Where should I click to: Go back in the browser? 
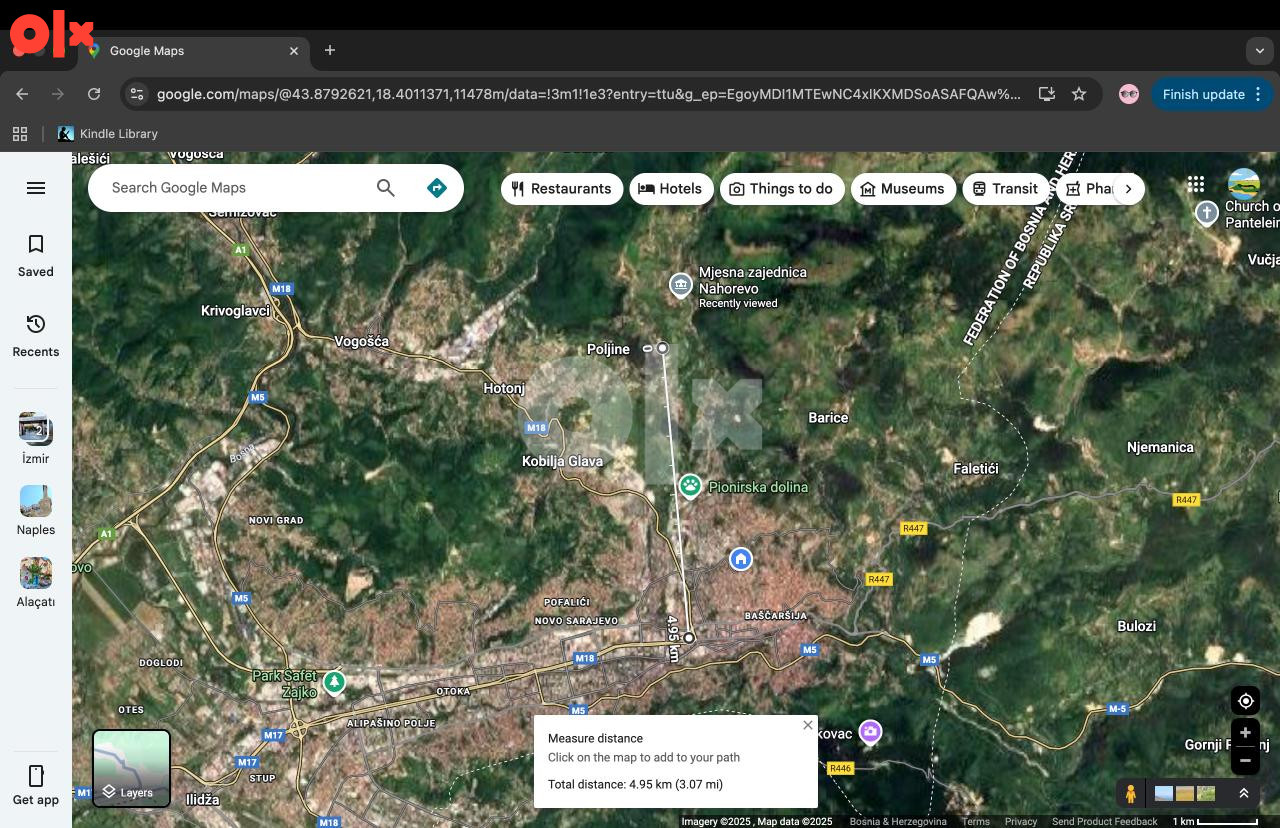click(22, 94)
